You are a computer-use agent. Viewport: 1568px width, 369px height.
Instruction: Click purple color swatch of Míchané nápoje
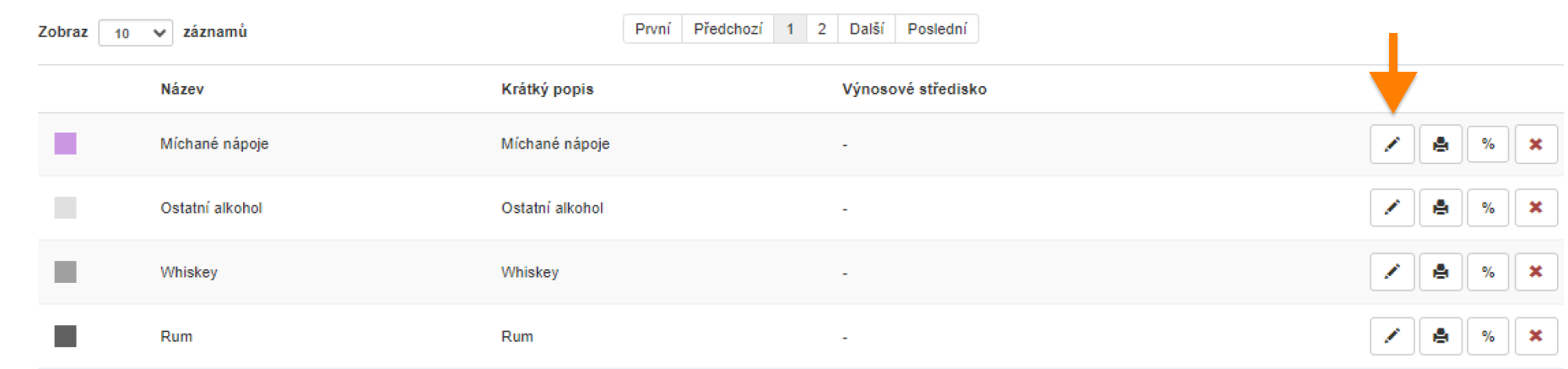click(65, 144)
